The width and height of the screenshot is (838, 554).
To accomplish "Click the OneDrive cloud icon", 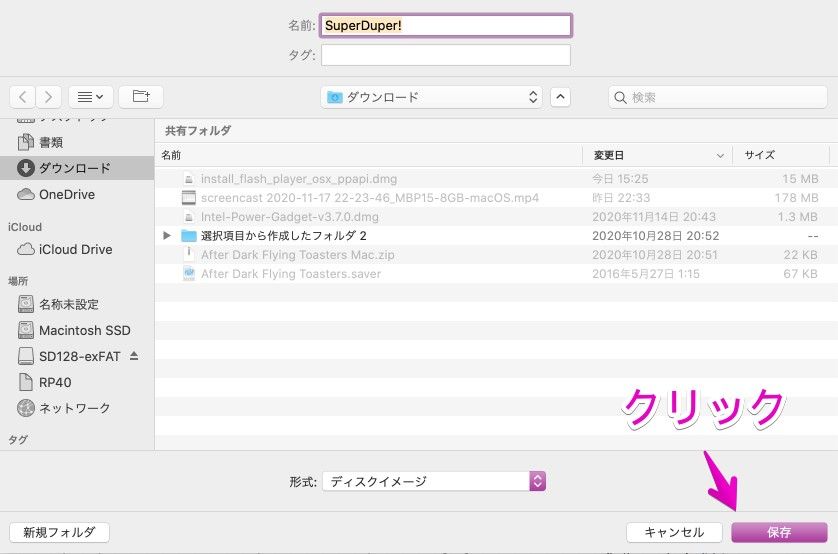I will coord(26,194).
